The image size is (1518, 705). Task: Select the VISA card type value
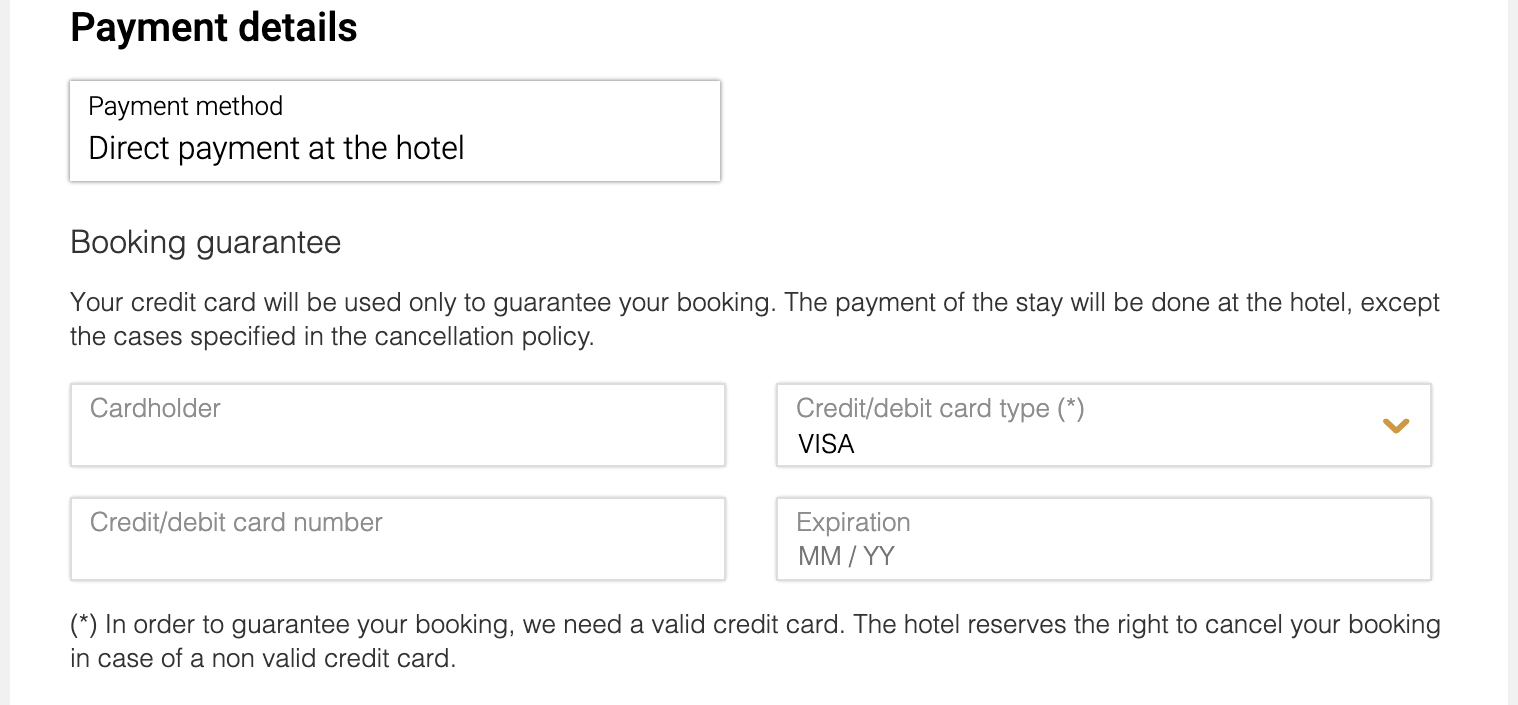pyautogui.click(x=826, y=444)
